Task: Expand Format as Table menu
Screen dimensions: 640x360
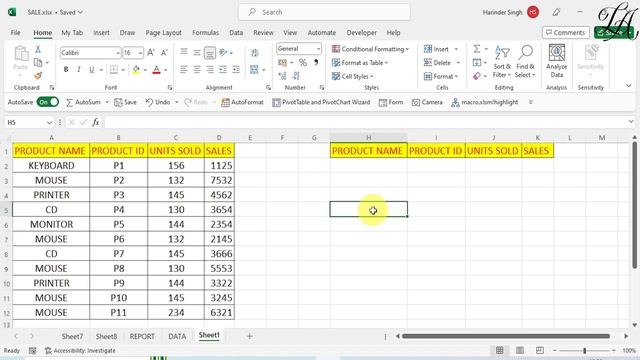Action: click(x=360, y=63)
